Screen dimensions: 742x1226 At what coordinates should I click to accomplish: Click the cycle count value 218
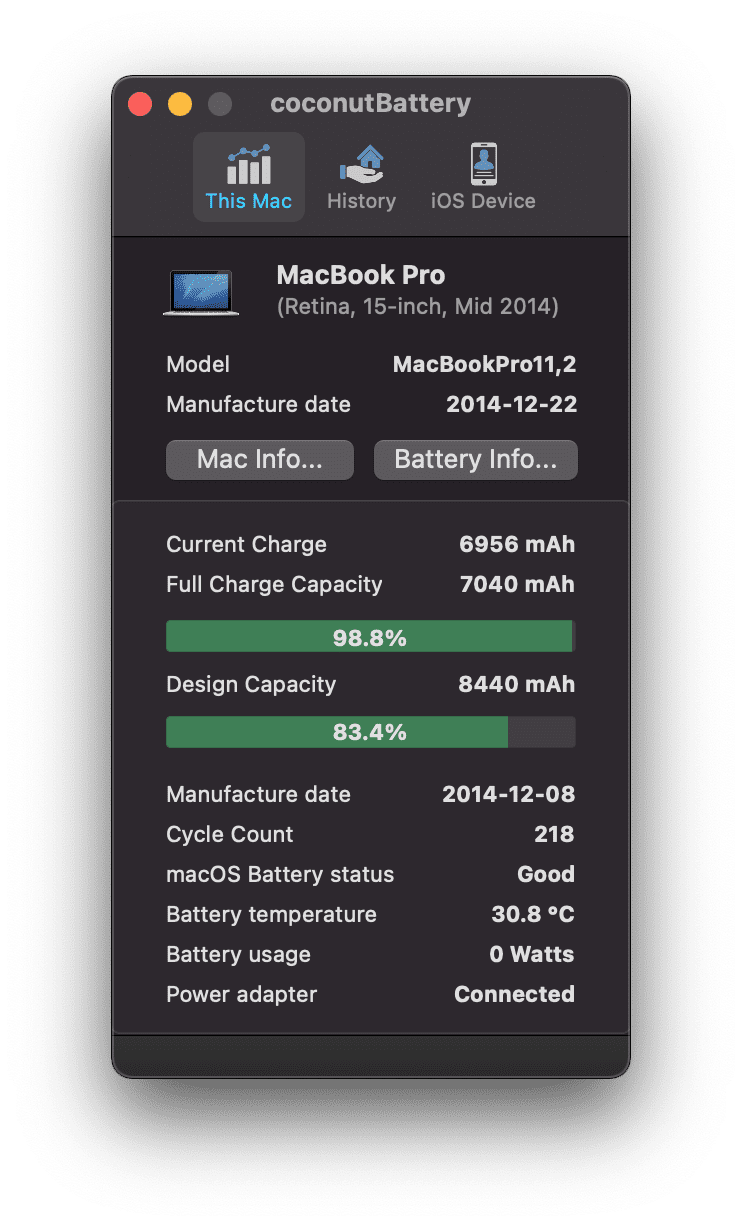[x=555, y=835]
